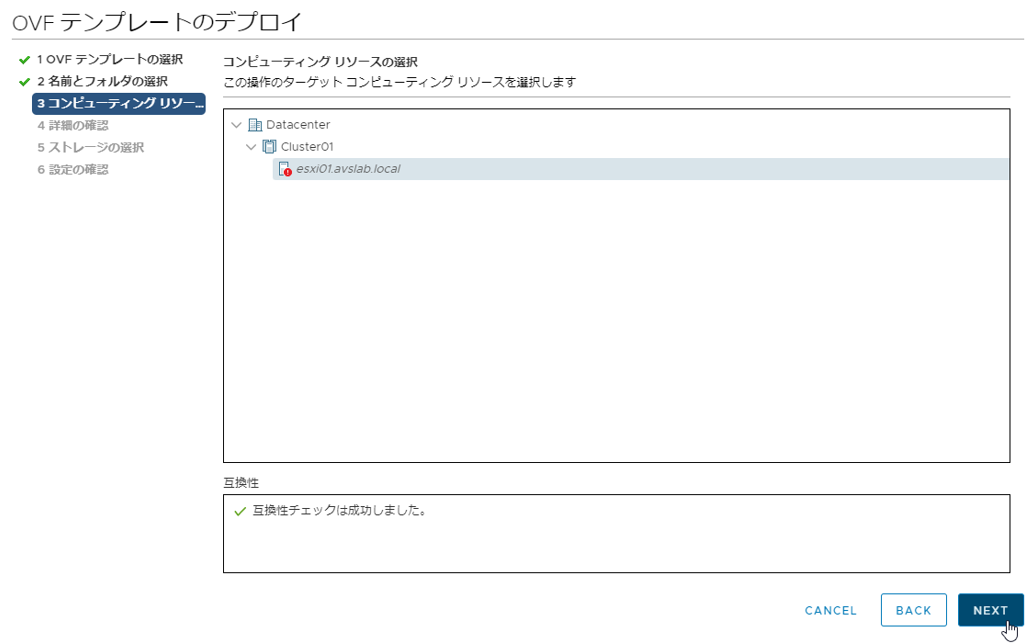Select step 4 詳細の確認

[73, 125]
